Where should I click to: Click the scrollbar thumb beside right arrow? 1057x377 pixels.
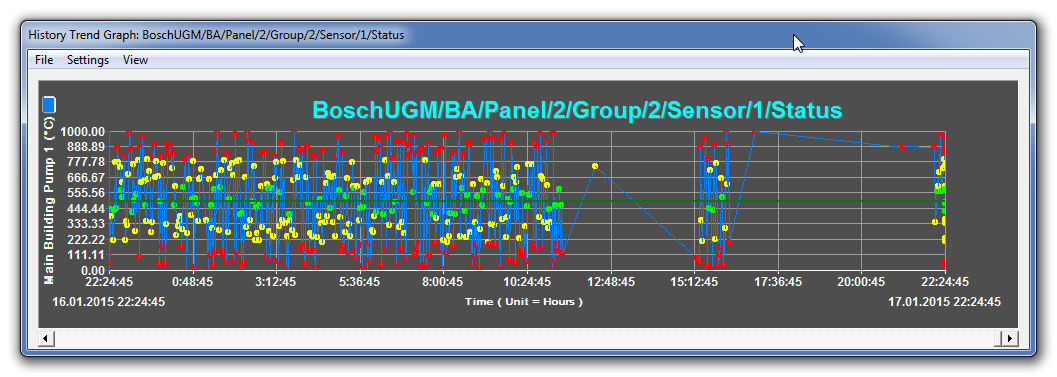pyautogui.click(x=999, y=338)
